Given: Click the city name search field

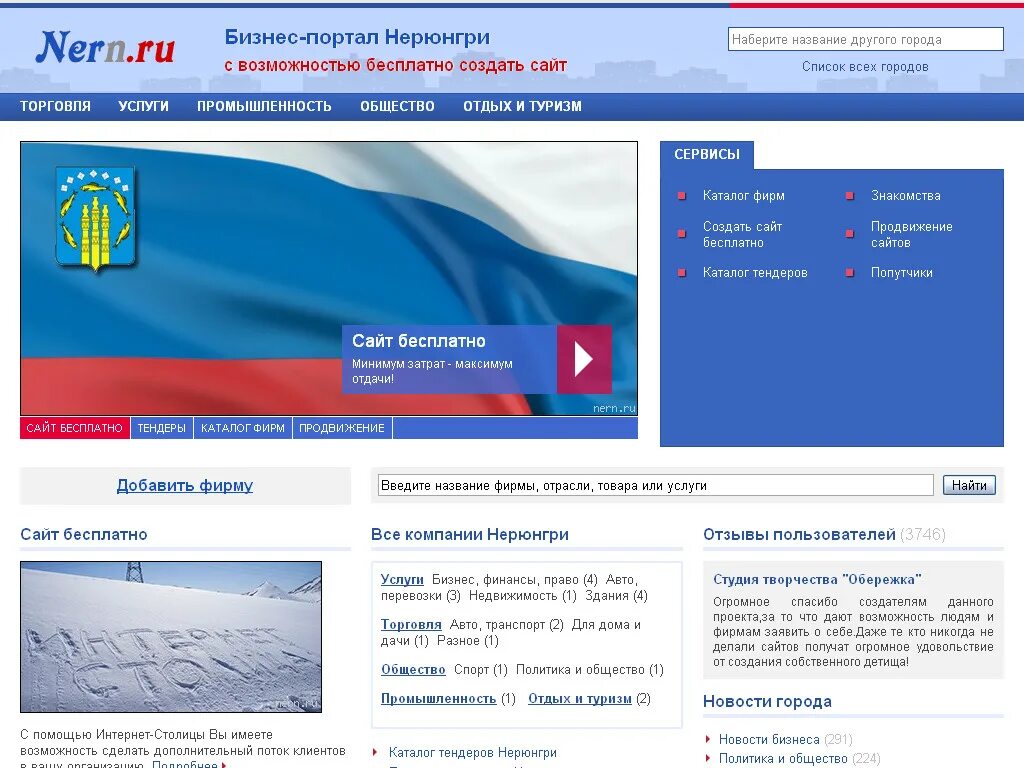Looking at the screenshot, I should [x=865, y=39].
